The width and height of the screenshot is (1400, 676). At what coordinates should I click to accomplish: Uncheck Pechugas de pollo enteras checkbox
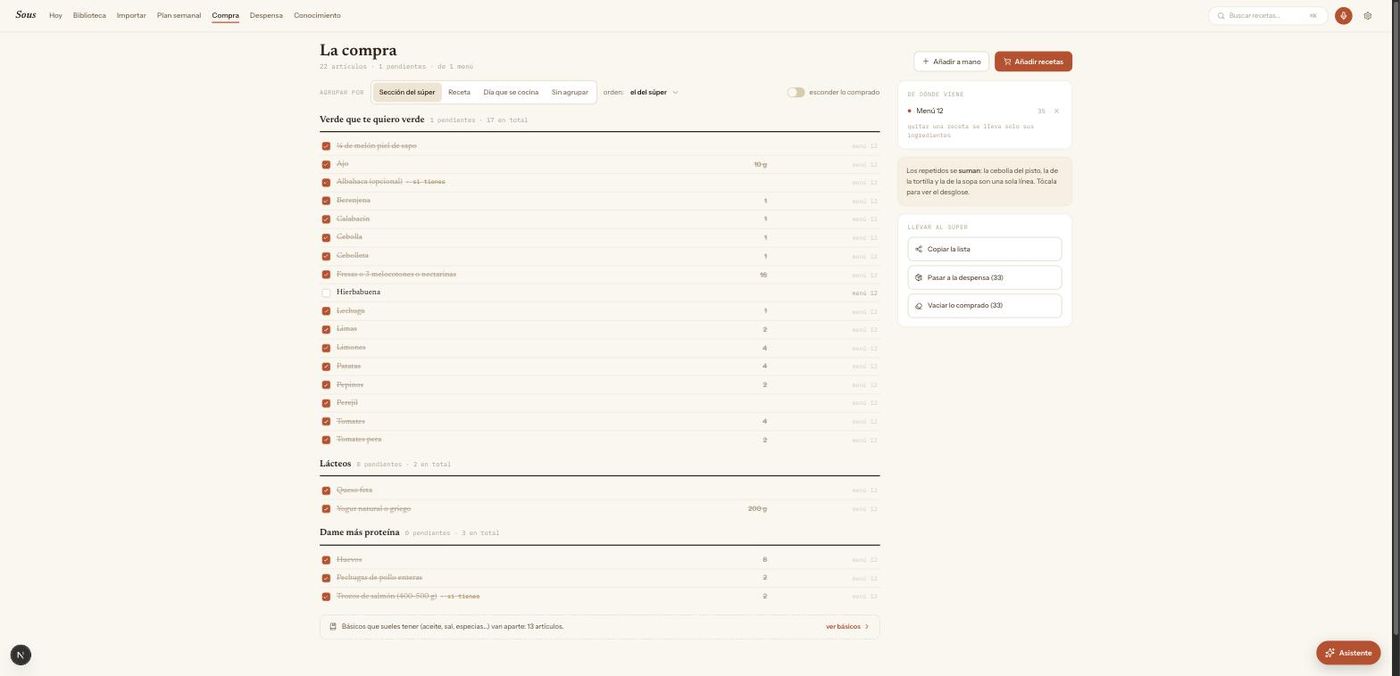(326, 578)
